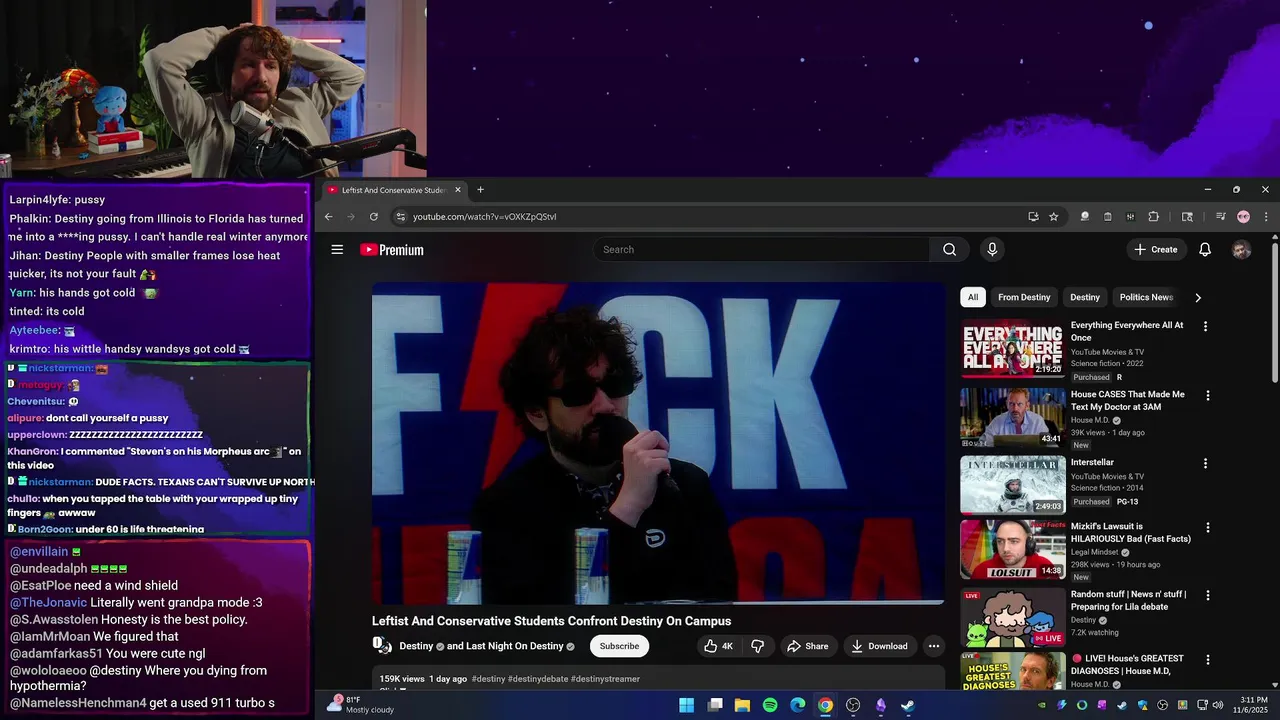Open Microsoft Edge from the taskbar

pos(798,705)
